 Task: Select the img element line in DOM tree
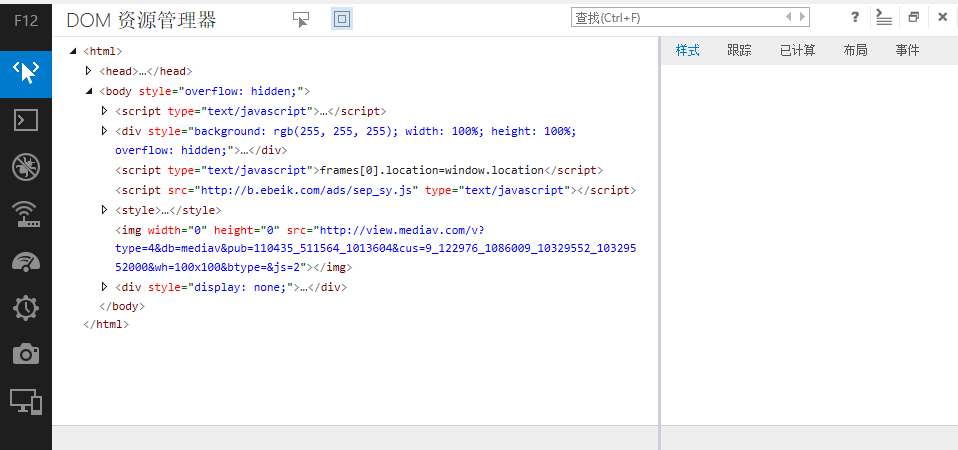pyautogui.click(x=132, y=229)
